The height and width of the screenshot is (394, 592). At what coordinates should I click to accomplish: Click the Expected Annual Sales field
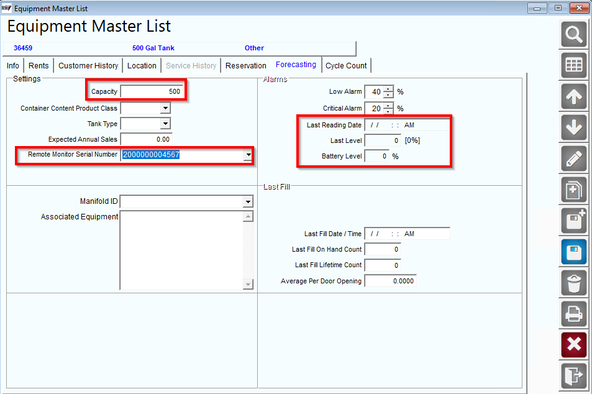(146, 139)
